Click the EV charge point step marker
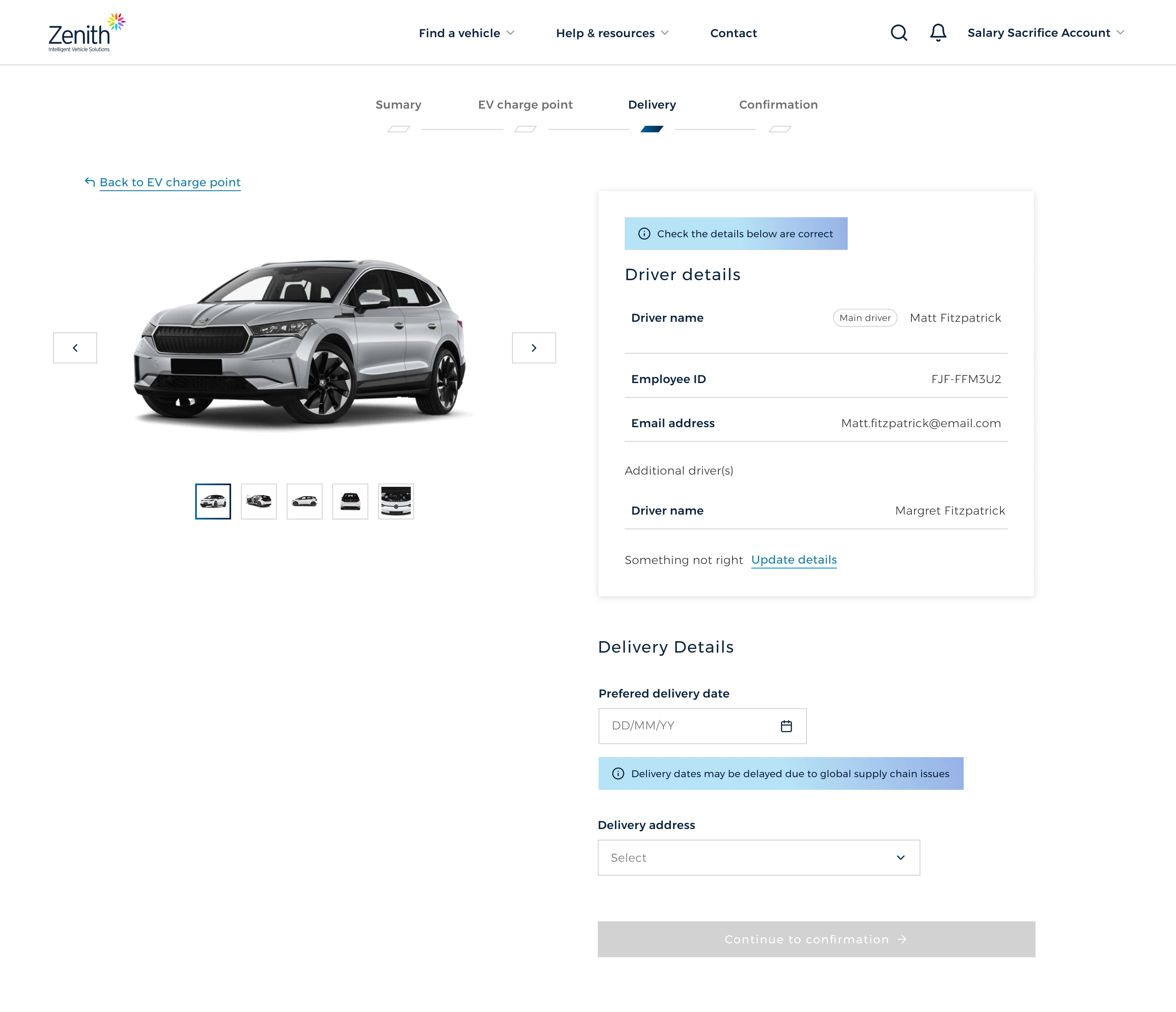 tap(525, 129)
